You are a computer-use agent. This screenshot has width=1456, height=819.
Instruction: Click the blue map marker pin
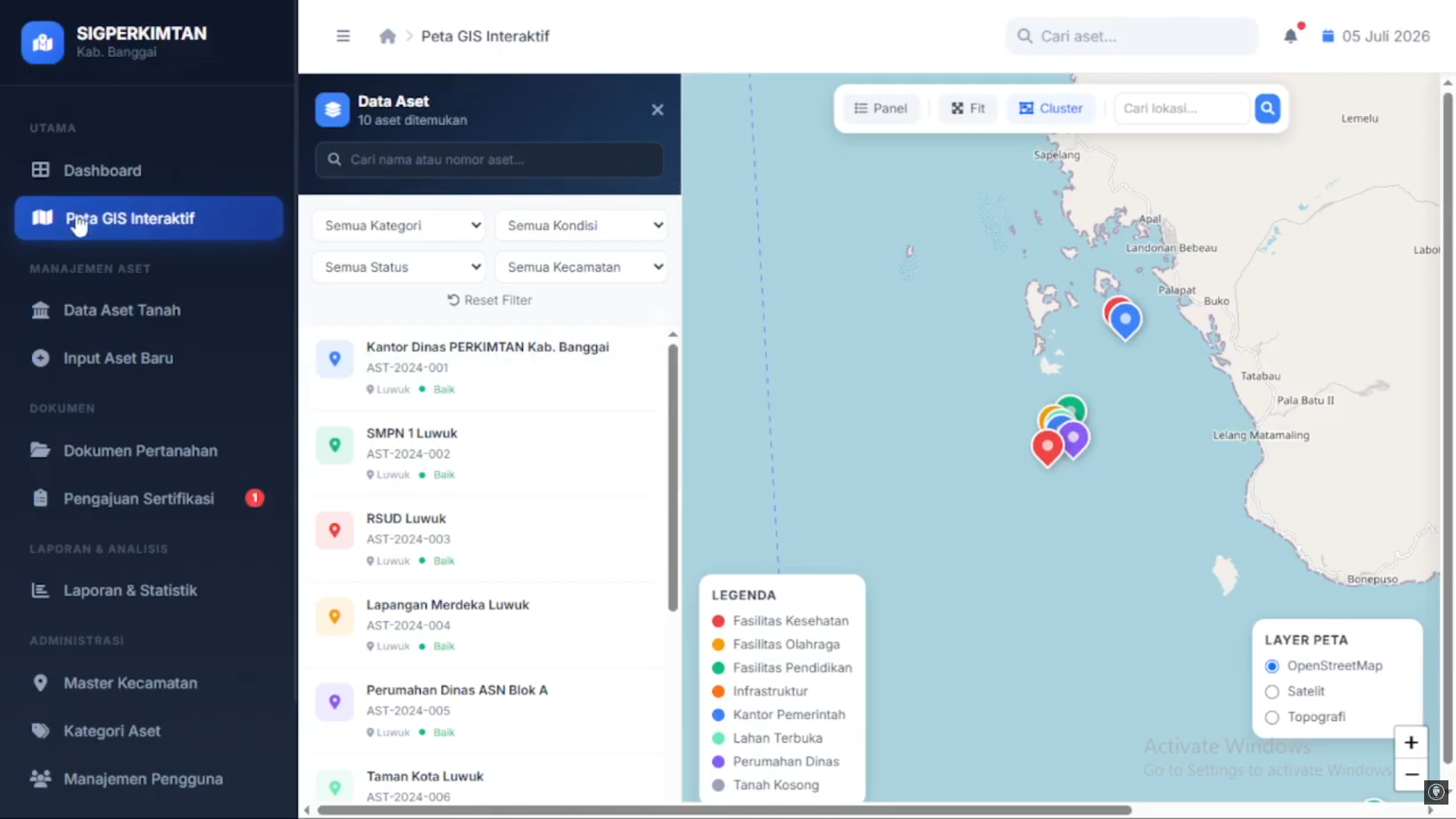click(1125, 321)
